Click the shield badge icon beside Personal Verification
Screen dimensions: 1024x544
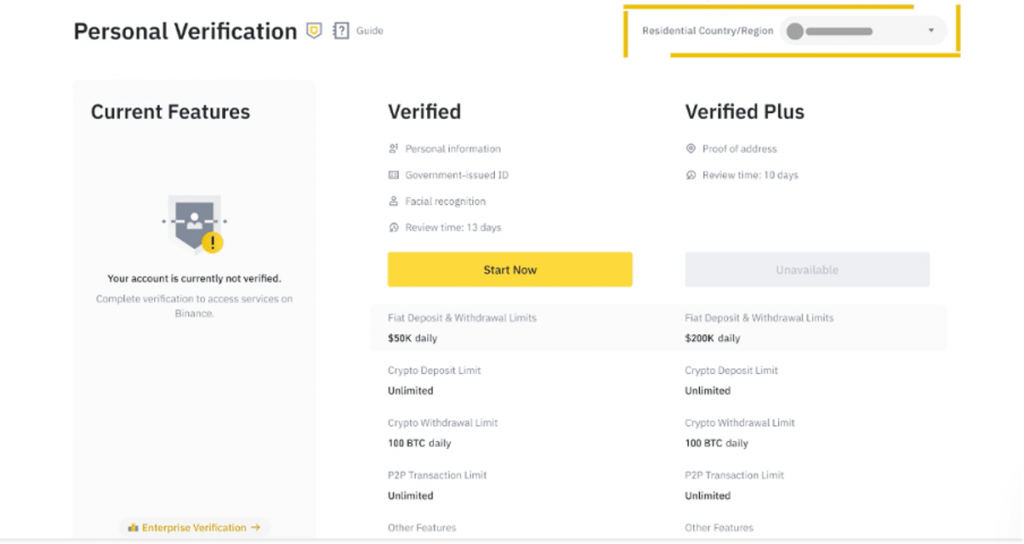[314, 31]
